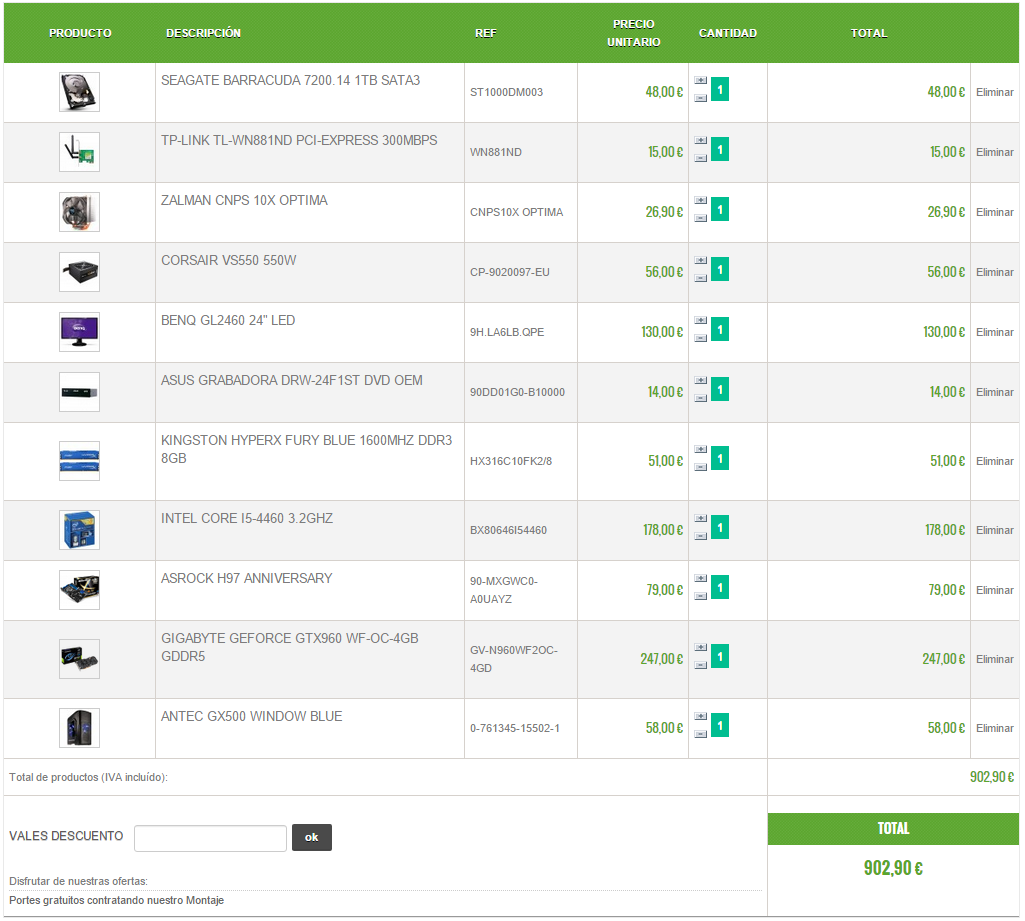Remove Gigabyte GTX960 via Eliminar

pos(994,660)
